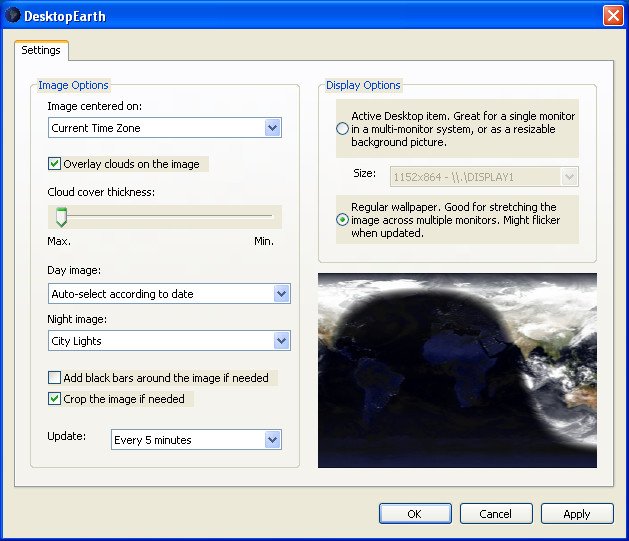The width and height of the screenshot is (629, 541).
Task: Select the Settings tab
Action: click(x=41, y=50)
